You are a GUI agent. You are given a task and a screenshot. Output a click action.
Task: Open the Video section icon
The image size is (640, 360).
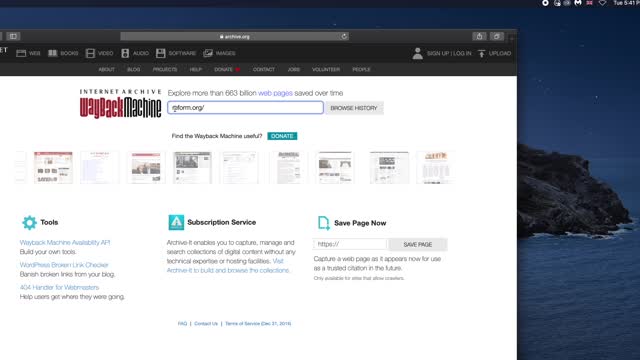(x=90, y=53)
